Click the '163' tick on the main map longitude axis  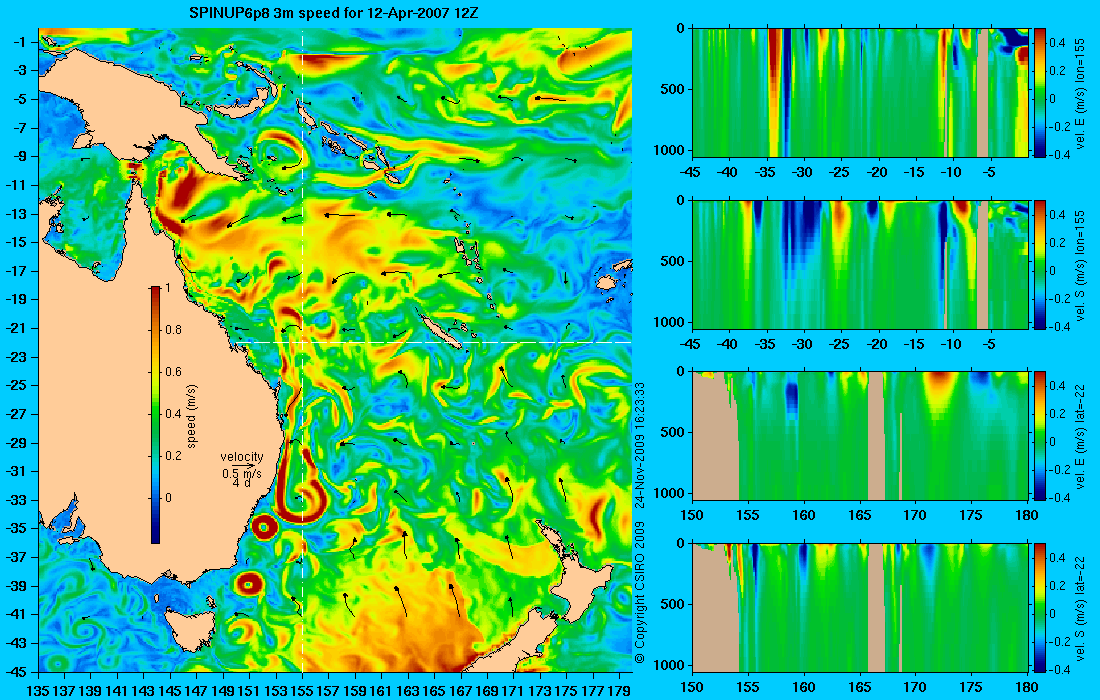pos(408,691)
